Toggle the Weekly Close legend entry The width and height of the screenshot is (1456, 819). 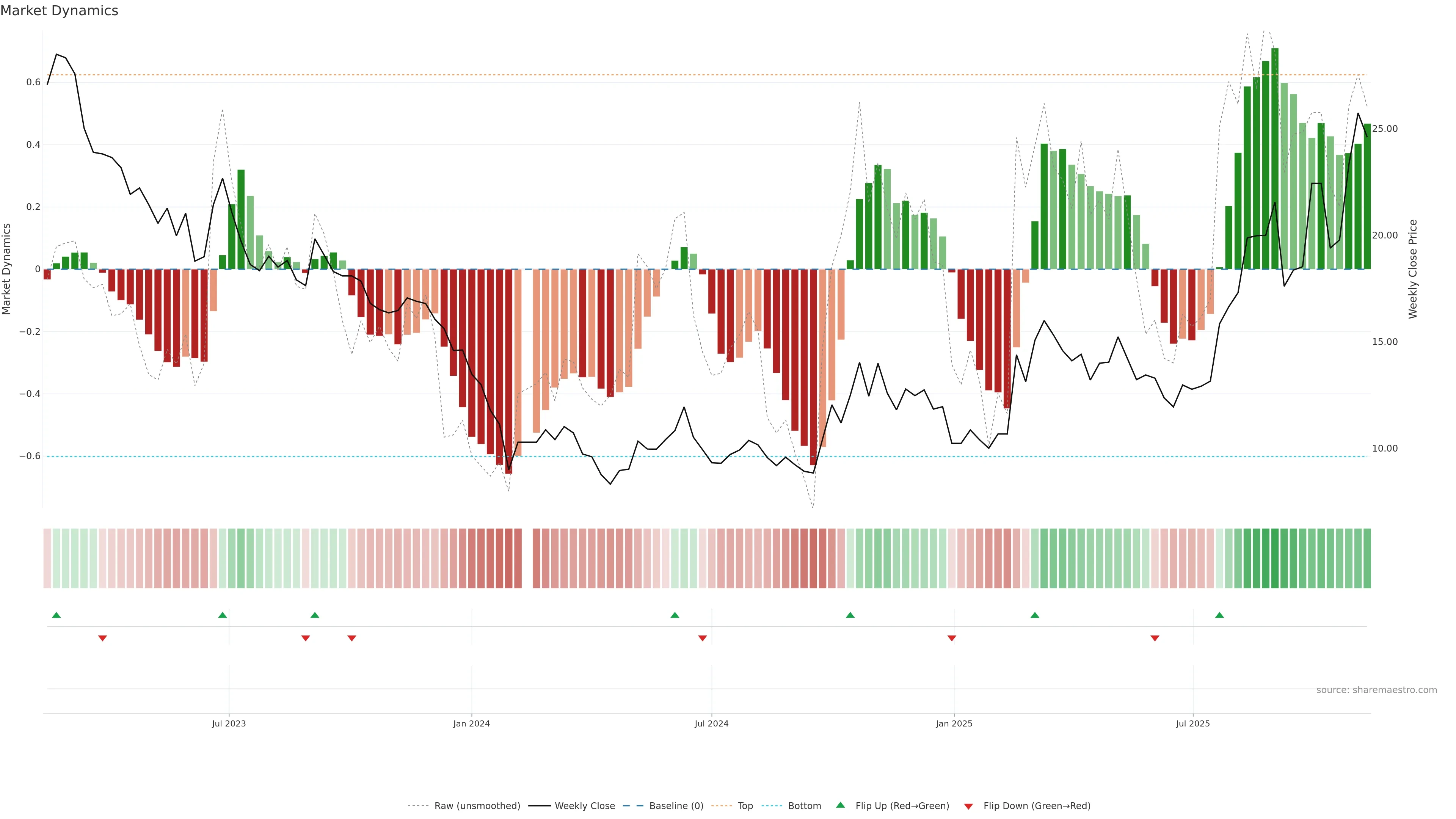coord(584,806)
